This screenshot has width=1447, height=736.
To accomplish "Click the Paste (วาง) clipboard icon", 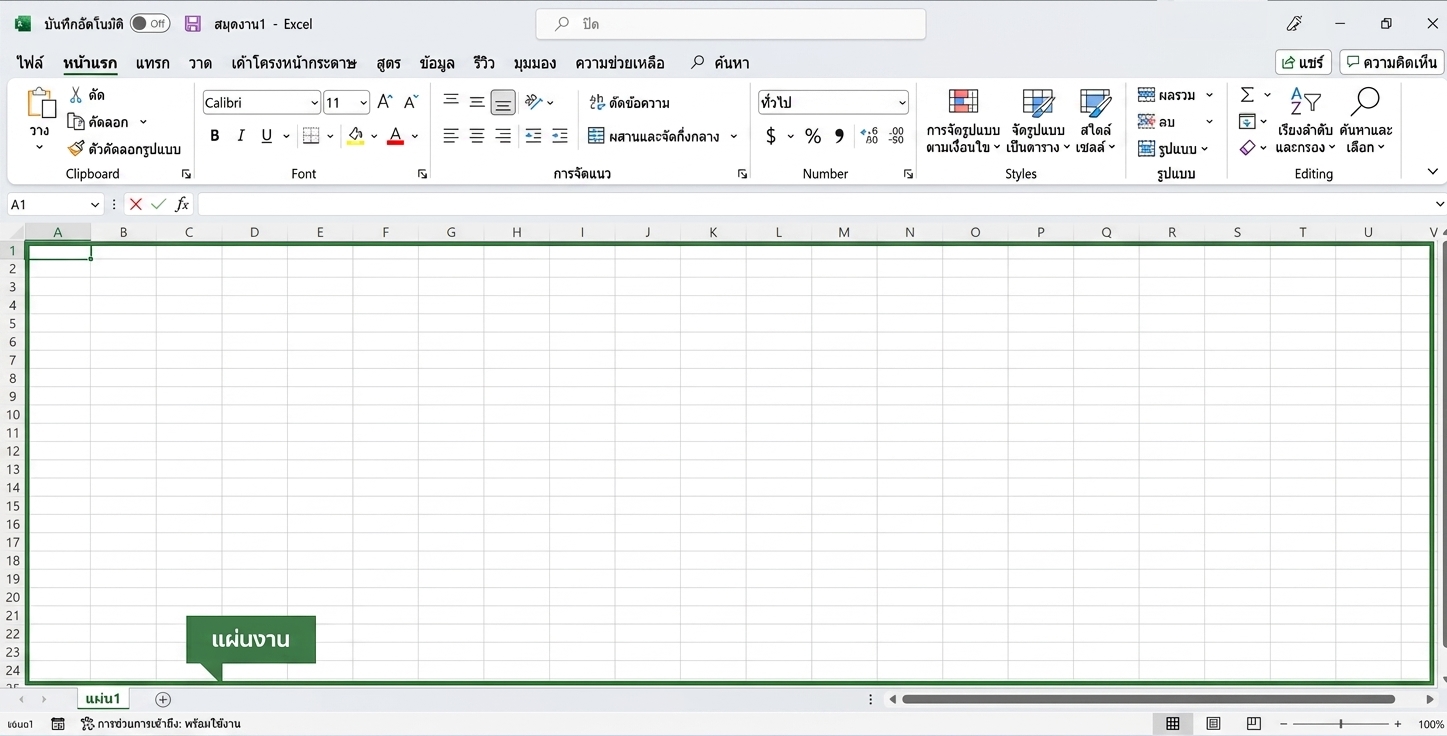I will [40, 104].
